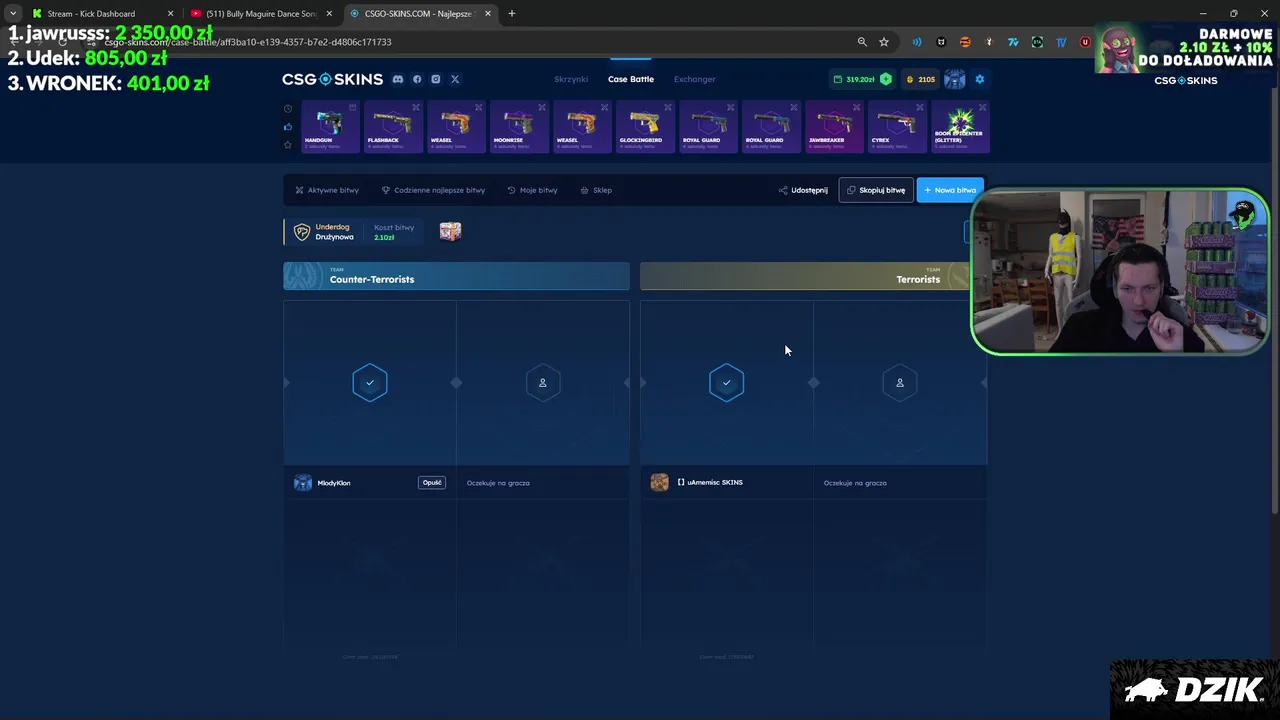Image resolution: width=1280 pixels, height=720 pixels.
Task: Click the blue sound-waves extension icon
Action: coord(917,42)
